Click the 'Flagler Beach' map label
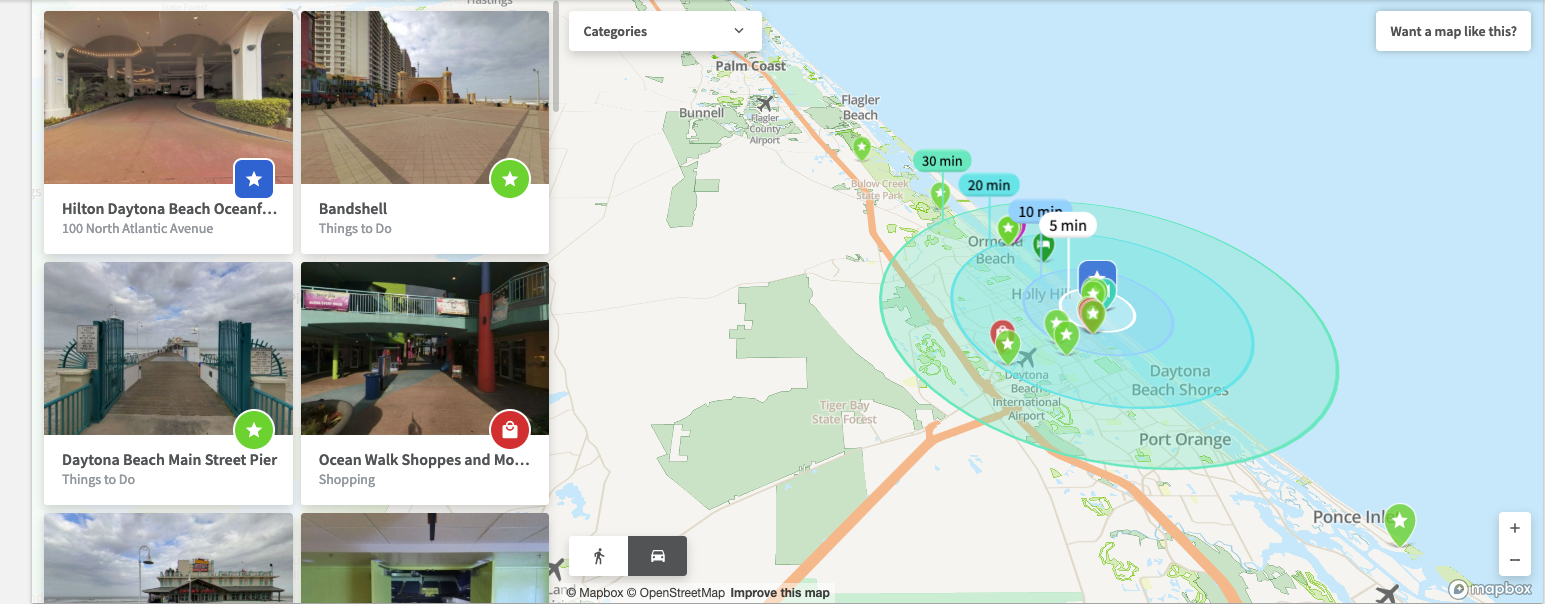 [860, 108]
